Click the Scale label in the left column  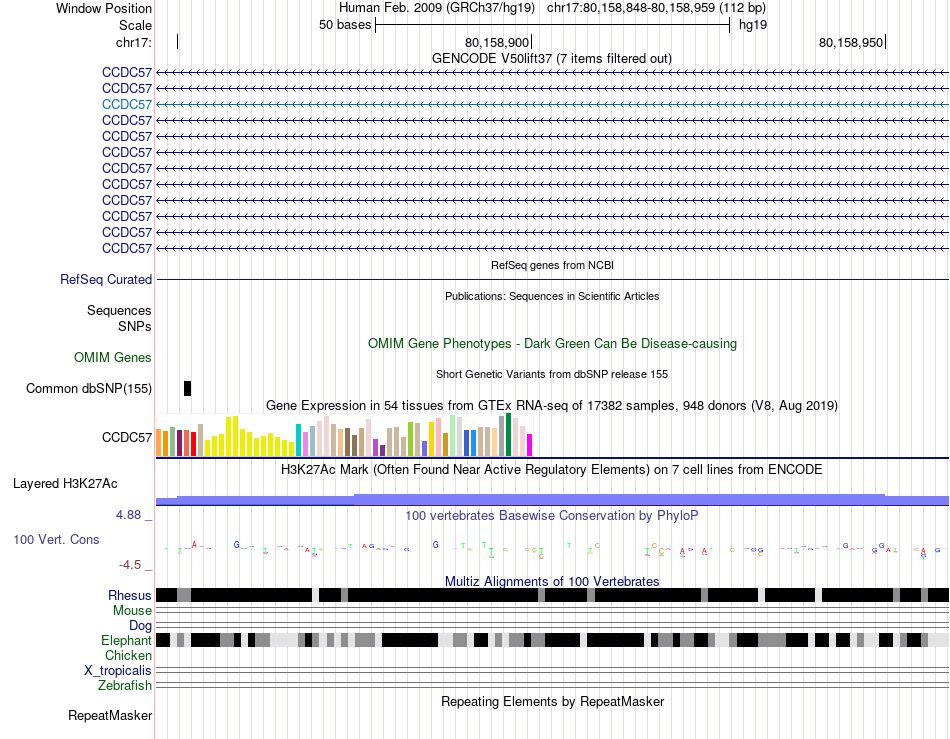pyautogui.click(x=135, y=25)
